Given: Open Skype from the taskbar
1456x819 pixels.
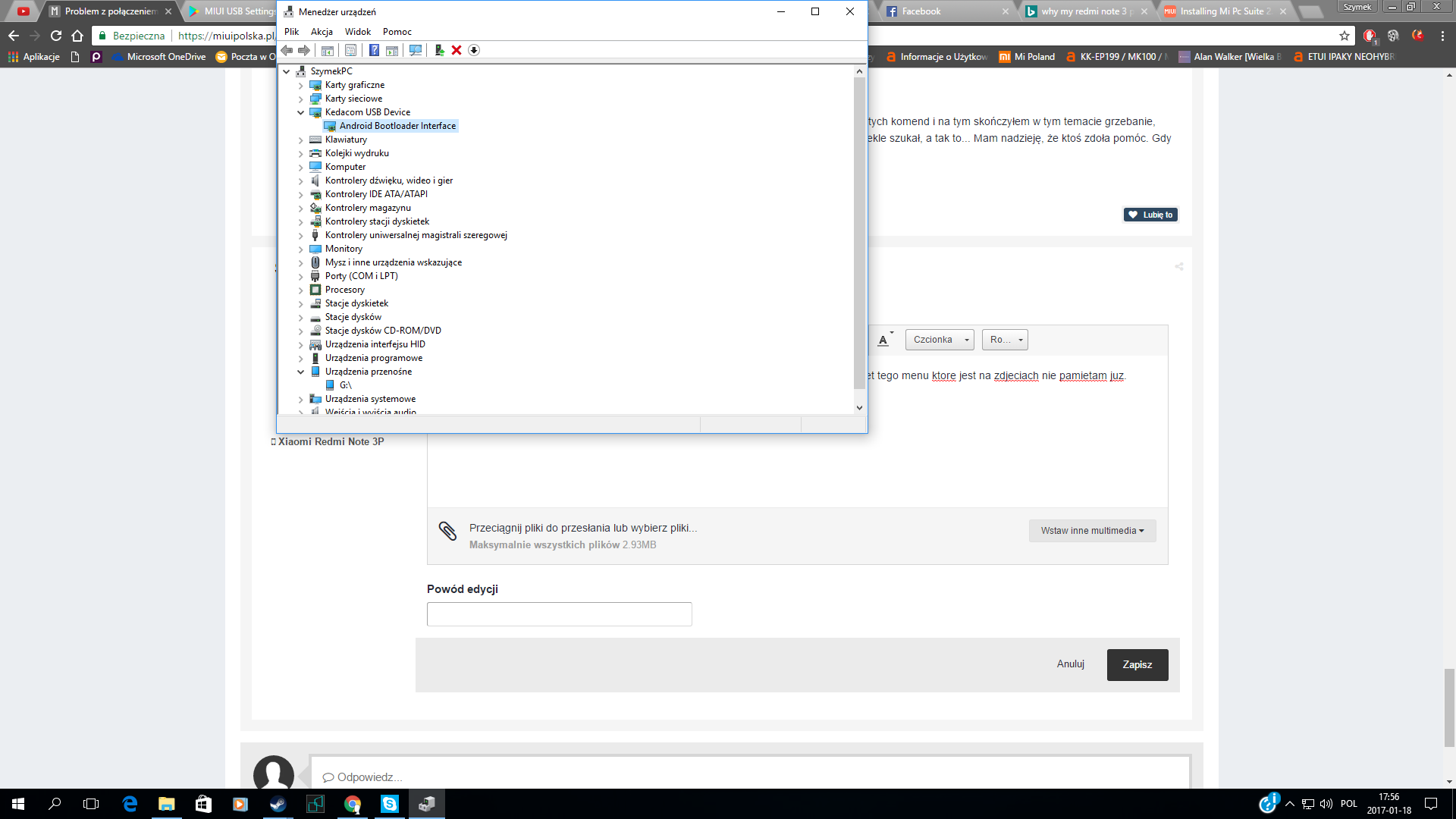Looking at the screenshot, I should (390, 804).
